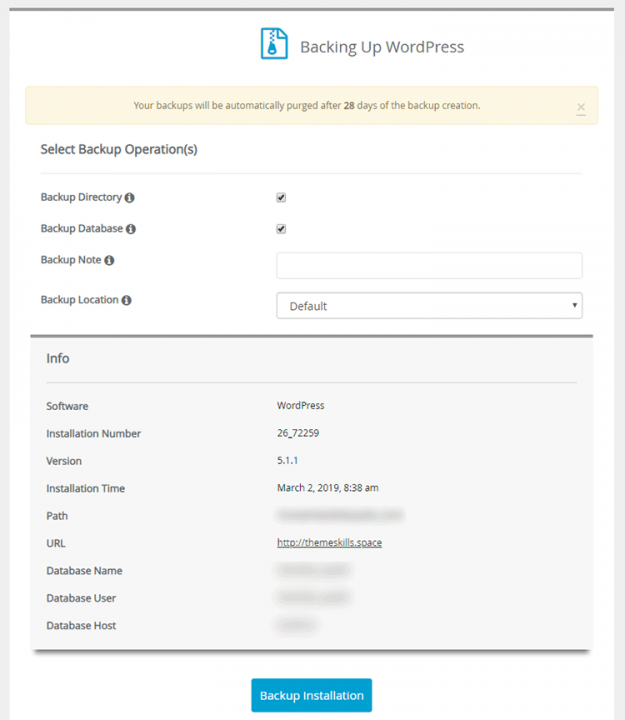Click the zip backup icon beside title

[274, 44]
